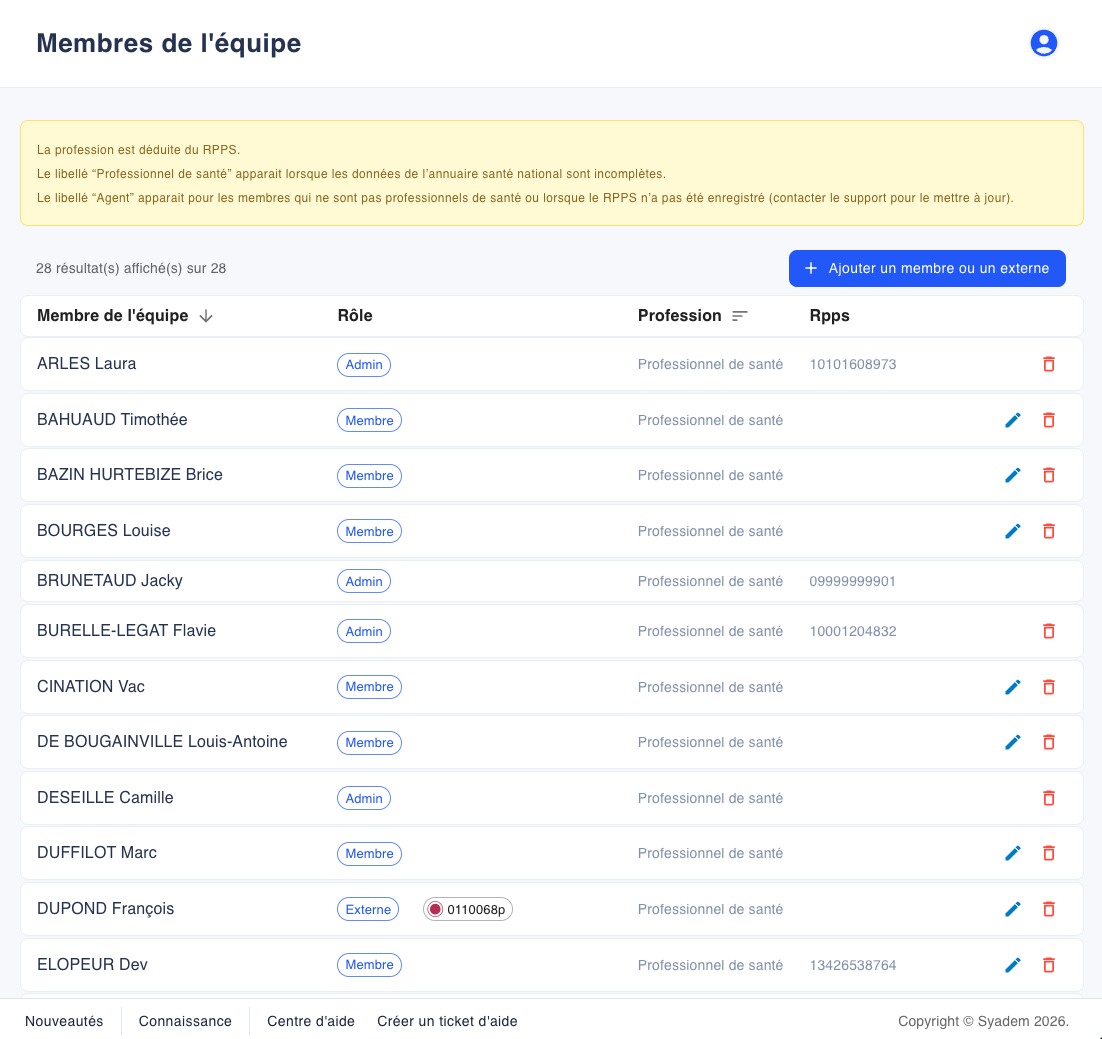
Task: Select the name DESEILLE Camille
Action: (105, 797)
